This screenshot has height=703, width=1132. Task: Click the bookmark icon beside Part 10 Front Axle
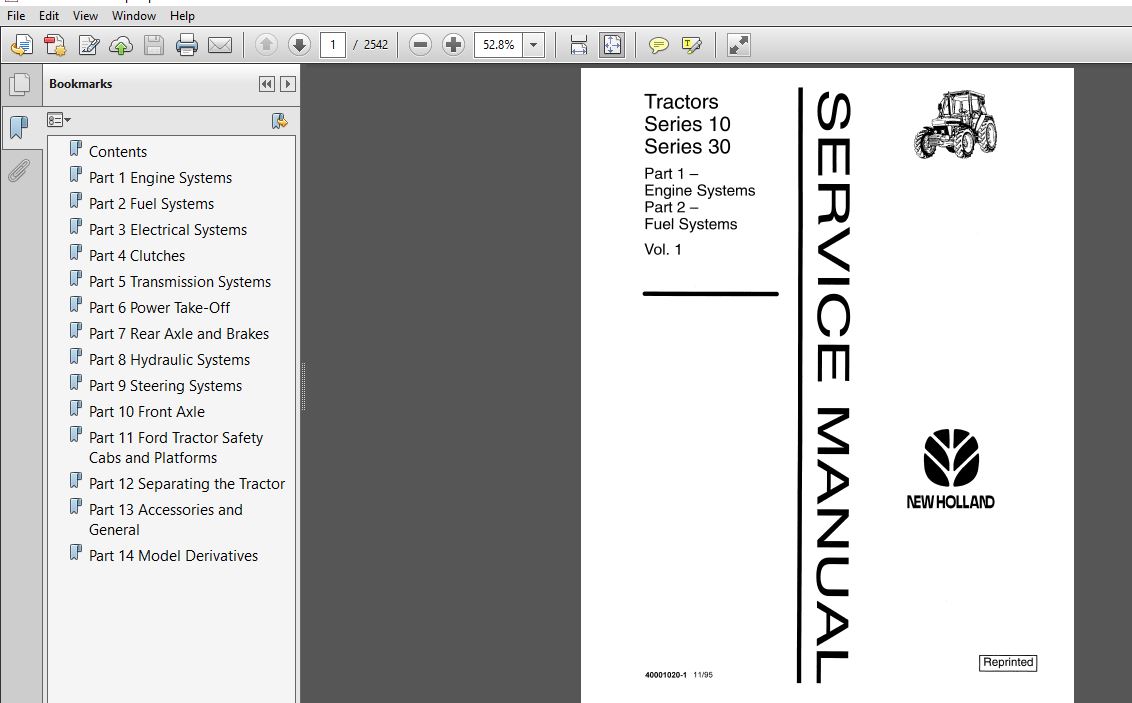pos(75,409)
